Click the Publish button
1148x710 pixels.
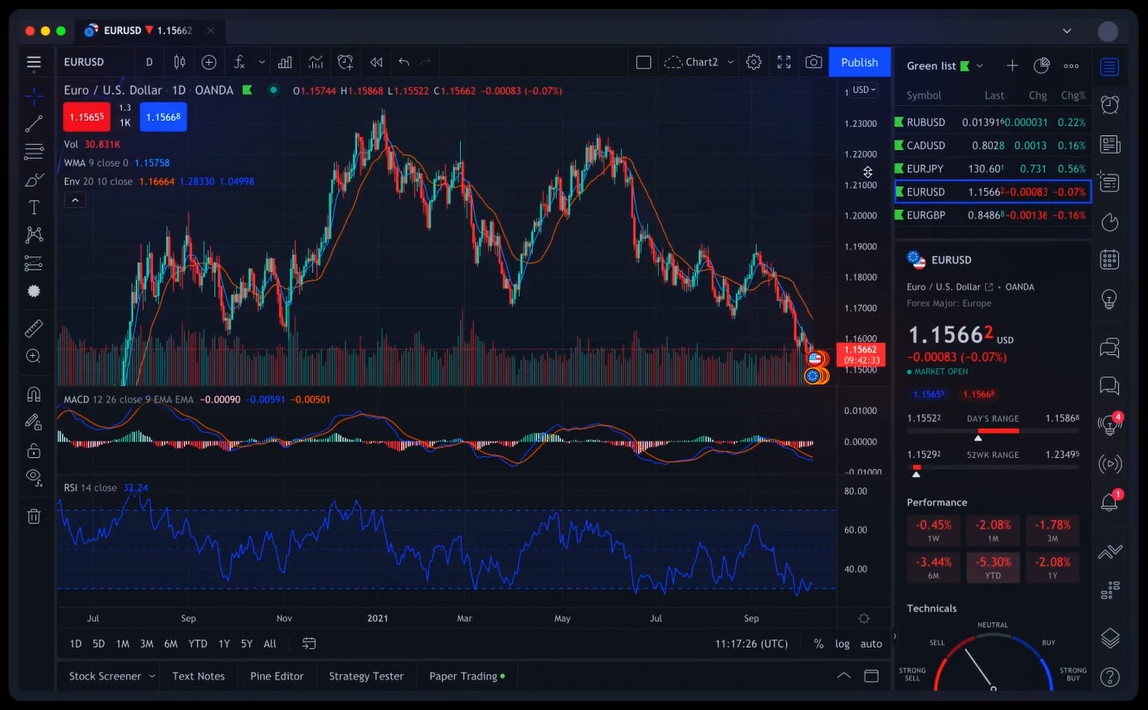[x=860, y=62]
